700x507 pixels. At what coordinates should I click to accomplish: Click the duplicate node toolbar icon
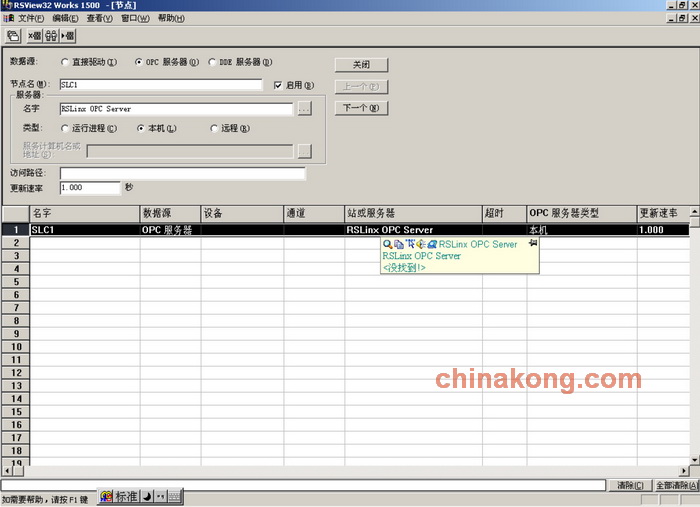51,36
